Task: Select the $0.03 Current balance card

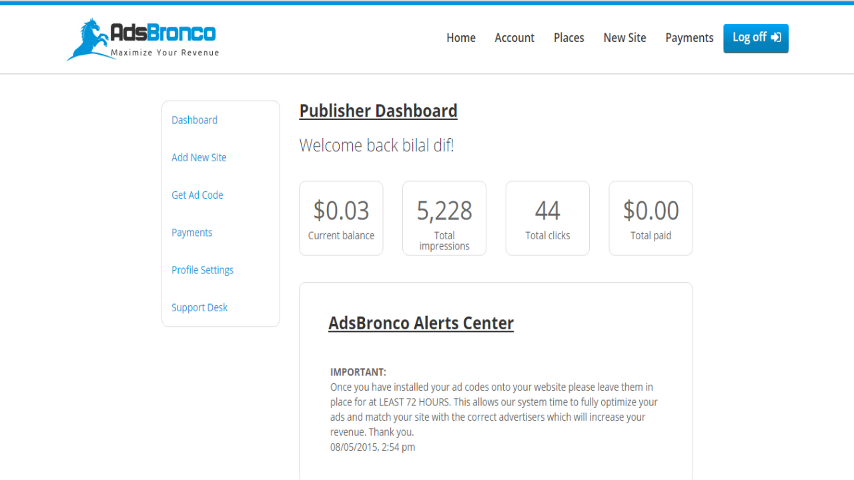Action: point(341,218)
